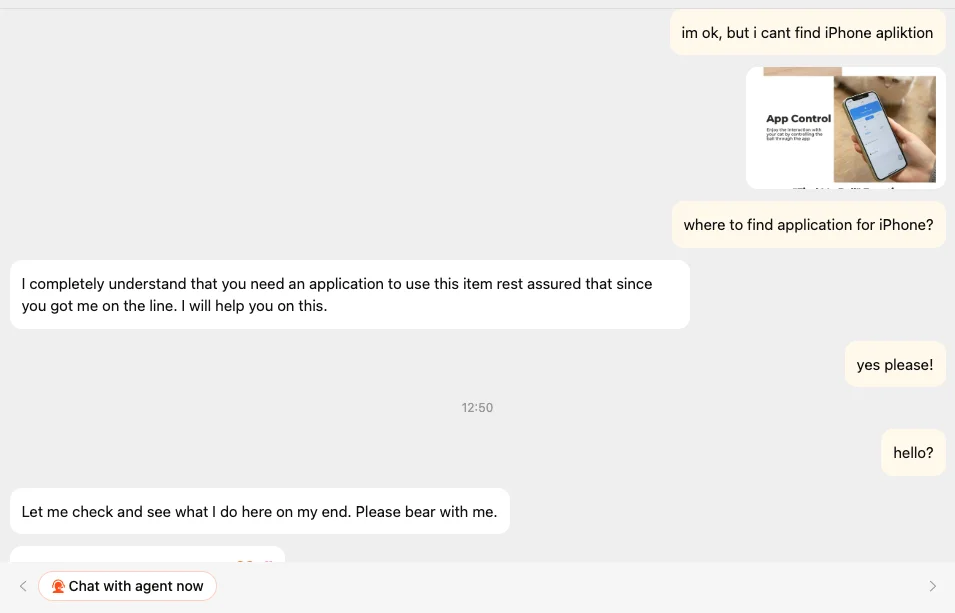Click the partially hidden message at the bottom

pos(147,554)
